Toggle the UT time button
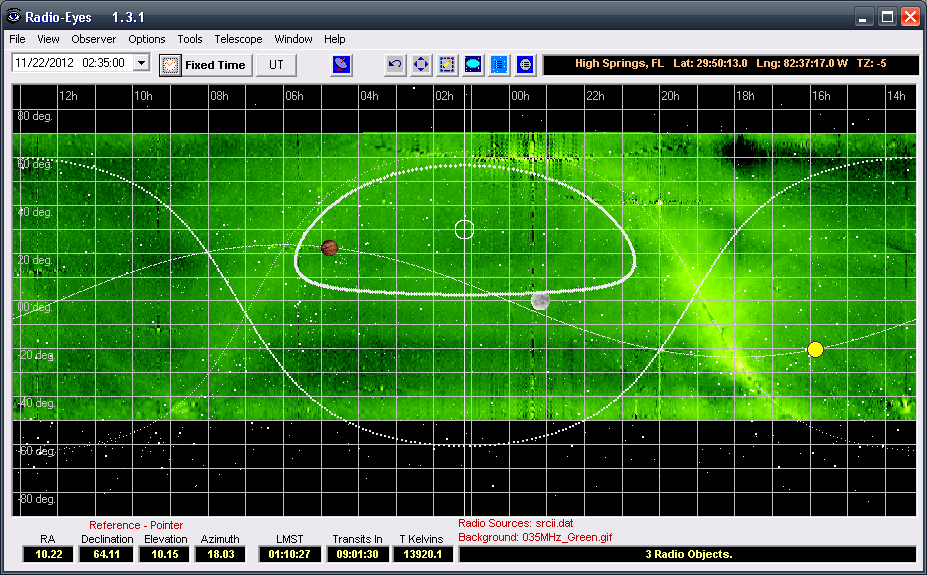The height and width of the screenshot is (575, 927). tap(277, 65)
